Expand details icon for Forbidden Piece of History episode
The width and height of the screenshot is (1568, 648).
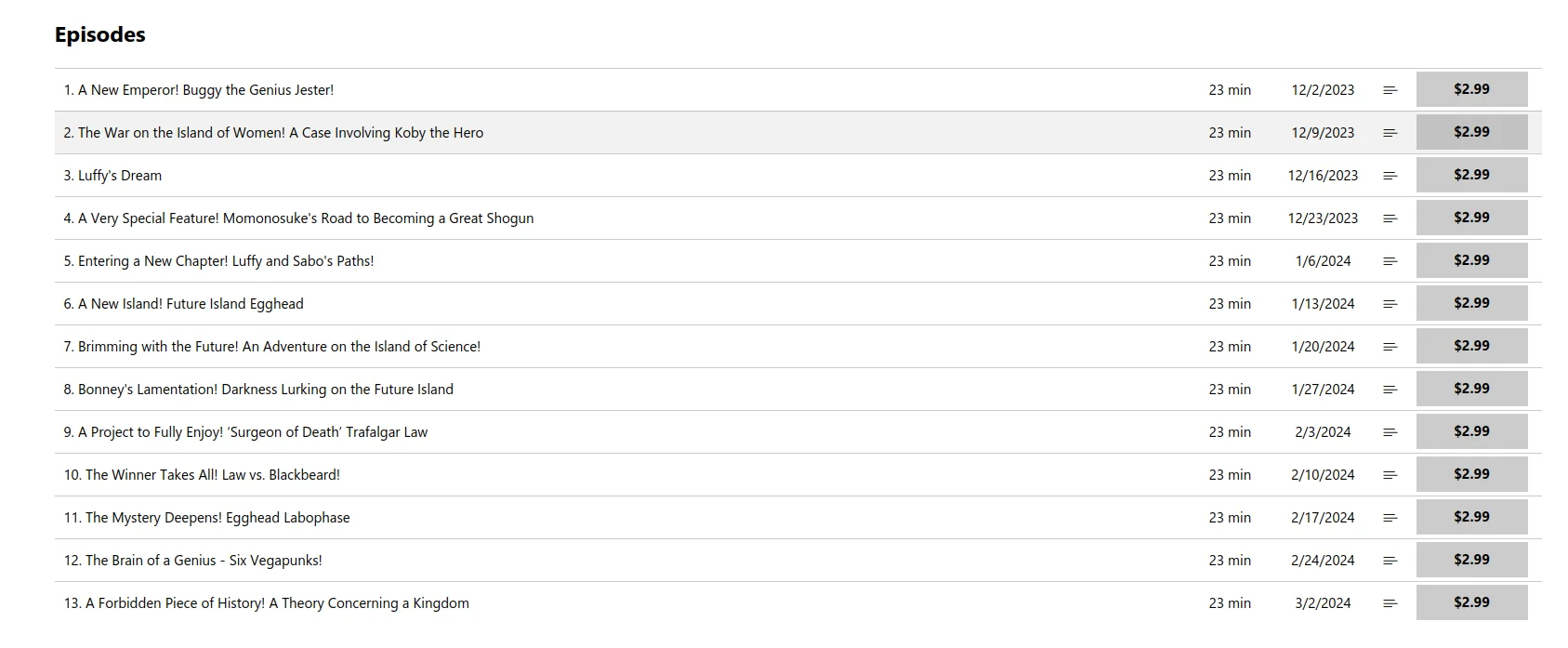pyautogui.click(x=1390, y=603)
